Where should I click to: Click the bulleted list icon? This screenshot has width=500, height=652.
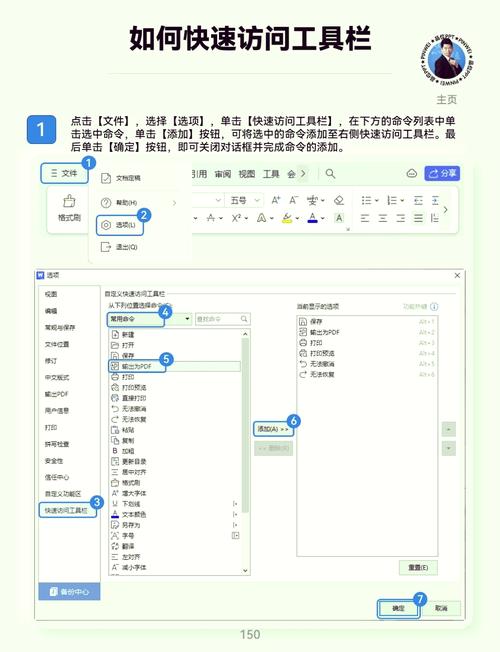(366, 201)
